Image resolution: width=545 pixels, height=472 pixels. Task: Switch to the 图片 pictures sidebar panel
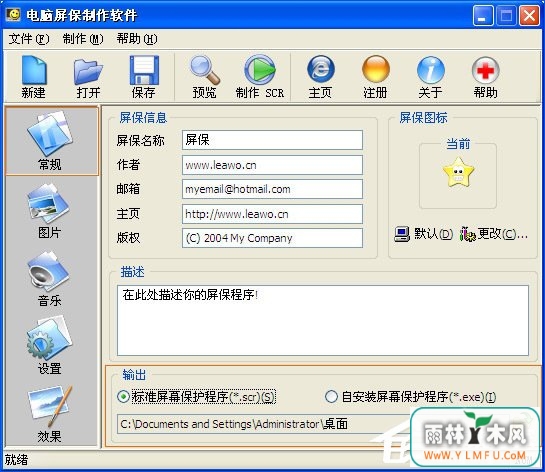(49, 211)
